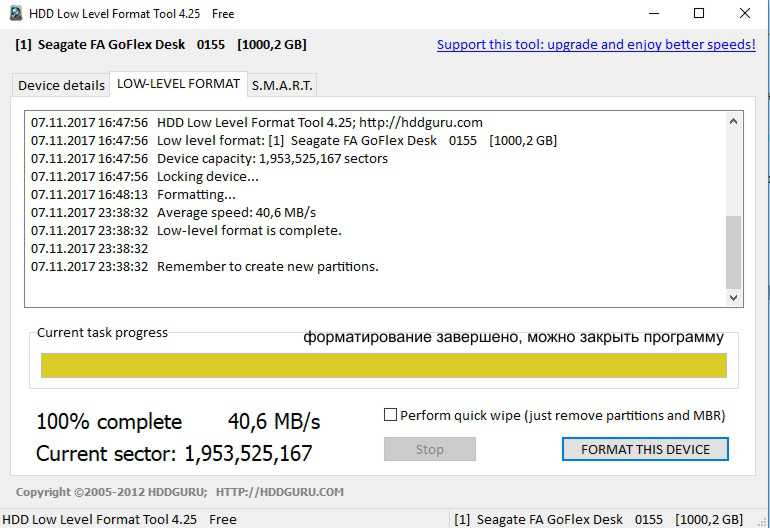770x528 pixels.
Task: Click the 'Current task progress' group label
Action: [x=102, y=333]
